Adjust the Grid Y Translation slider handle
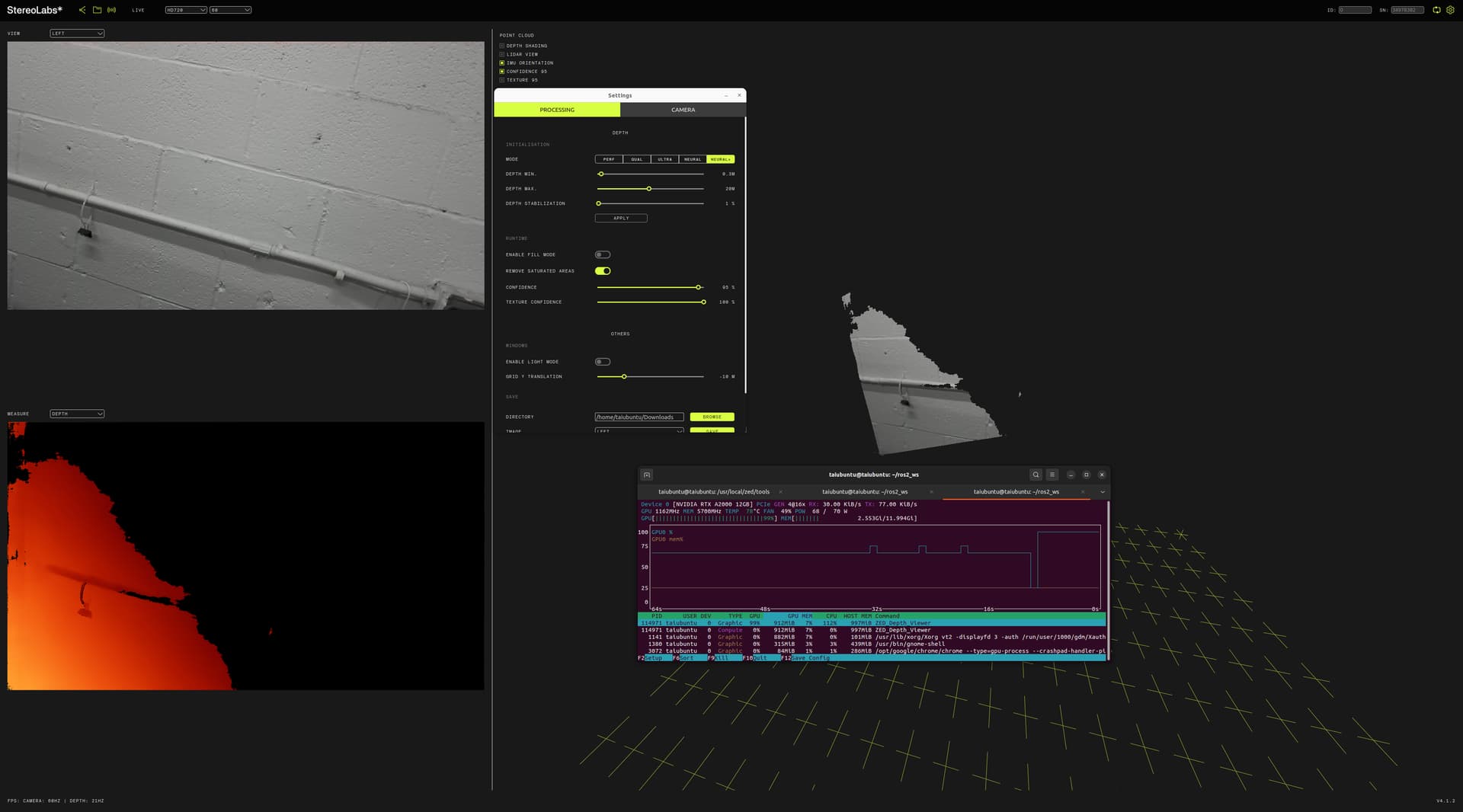1463x812 pixels. (x=624, y=377)
